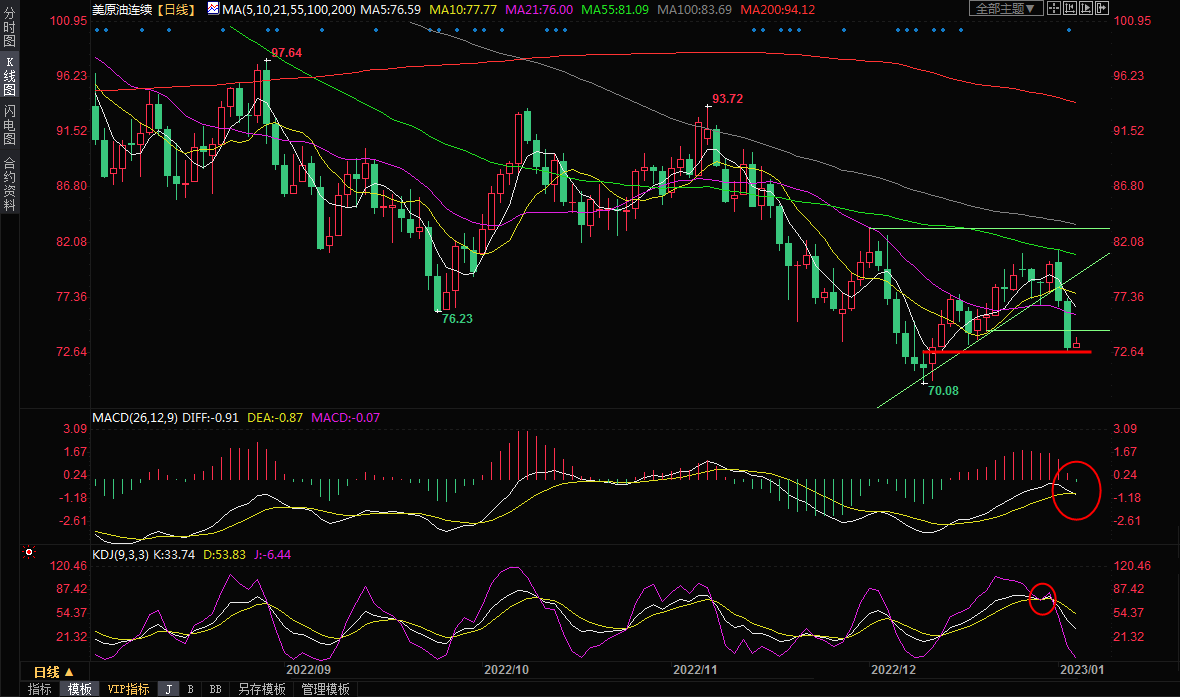
Task: Toggle the B template button
Action: pyautogui.click(x=190, y=689)
